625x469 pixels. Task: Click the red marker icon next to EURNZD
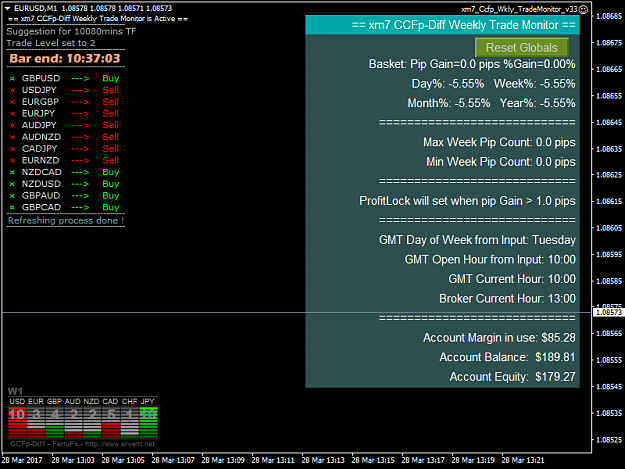pyautogui.click(x=12, y=161)
